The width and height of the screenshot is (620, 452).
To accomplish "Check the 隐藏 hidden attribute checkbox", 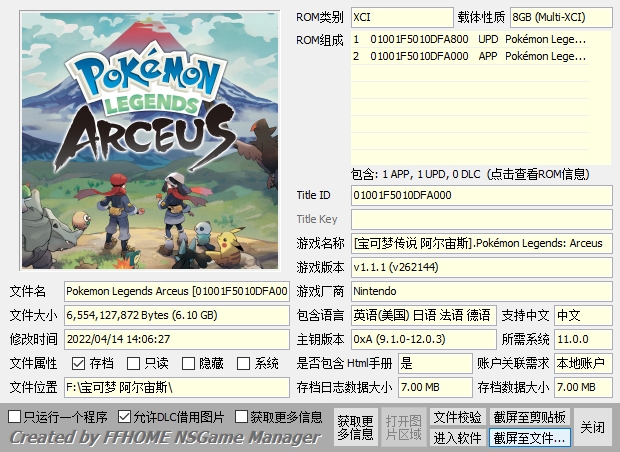I will [x=189, y=363].
